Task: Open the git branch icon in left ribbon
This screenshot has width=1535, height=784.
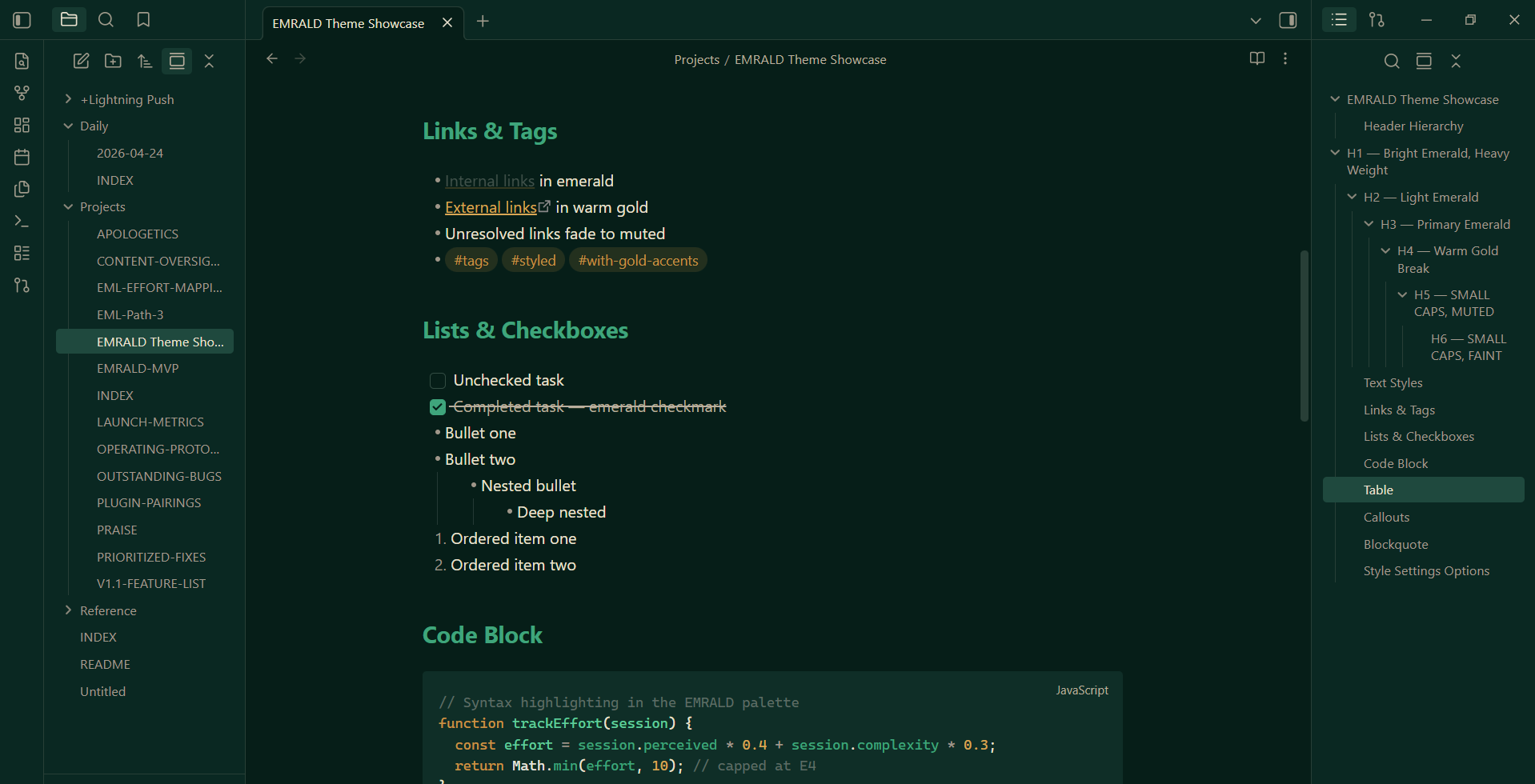Action: (22, 285)
